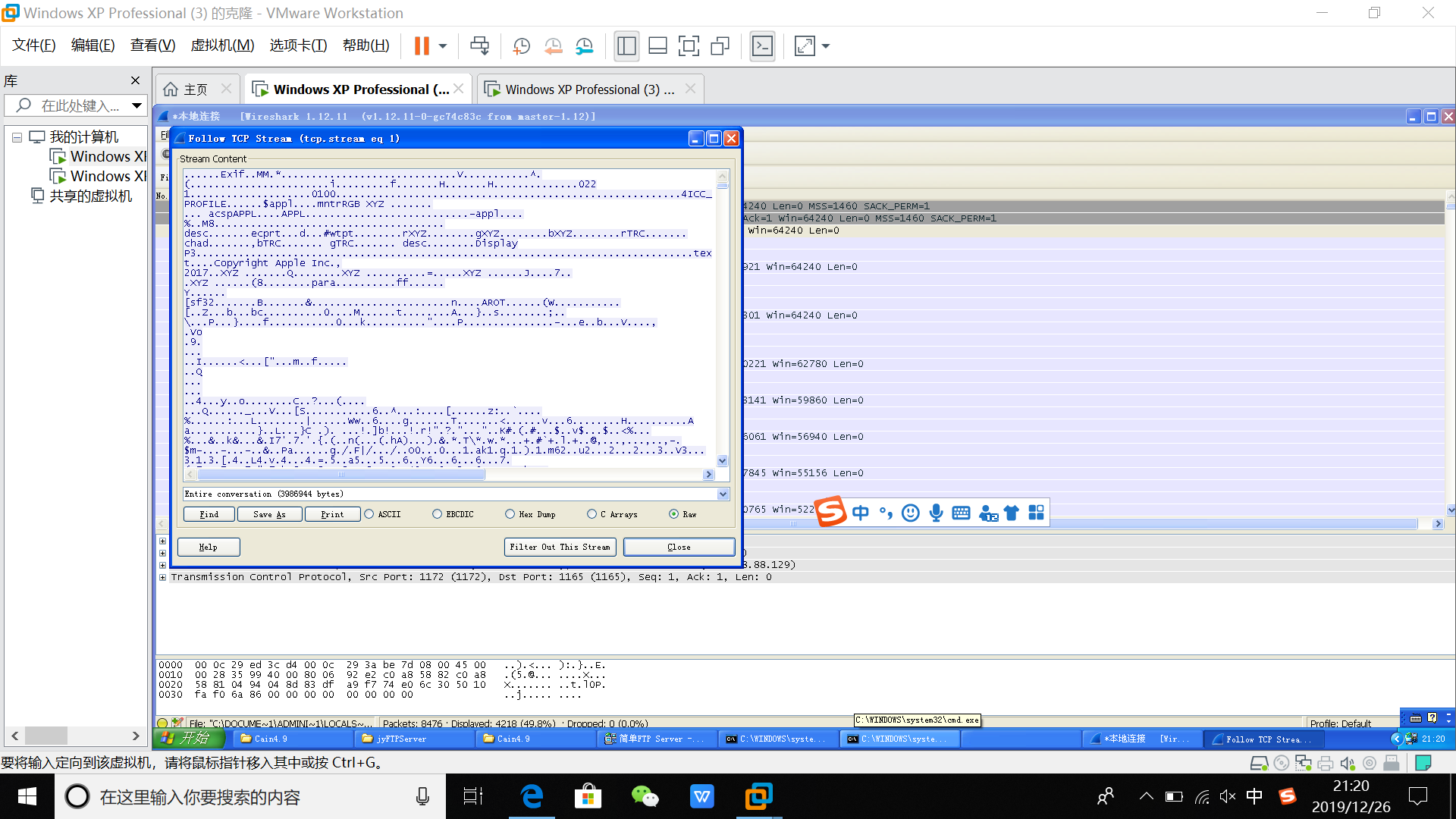Open Microsoft Edge from Windows taskbar
Image resolution: width=1456 pixels, height=819 pixels.
coord(532,796)
